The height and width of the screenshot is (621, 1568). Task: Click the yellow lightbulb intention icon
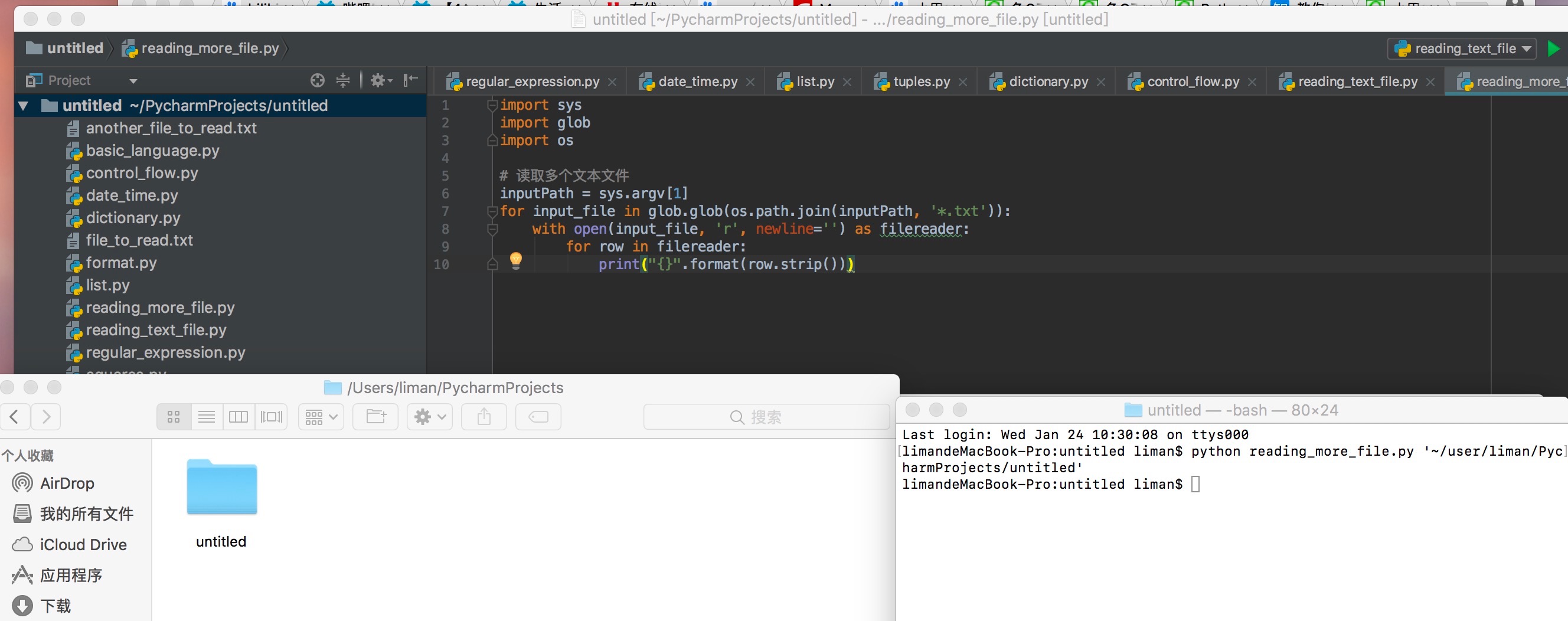515,260
